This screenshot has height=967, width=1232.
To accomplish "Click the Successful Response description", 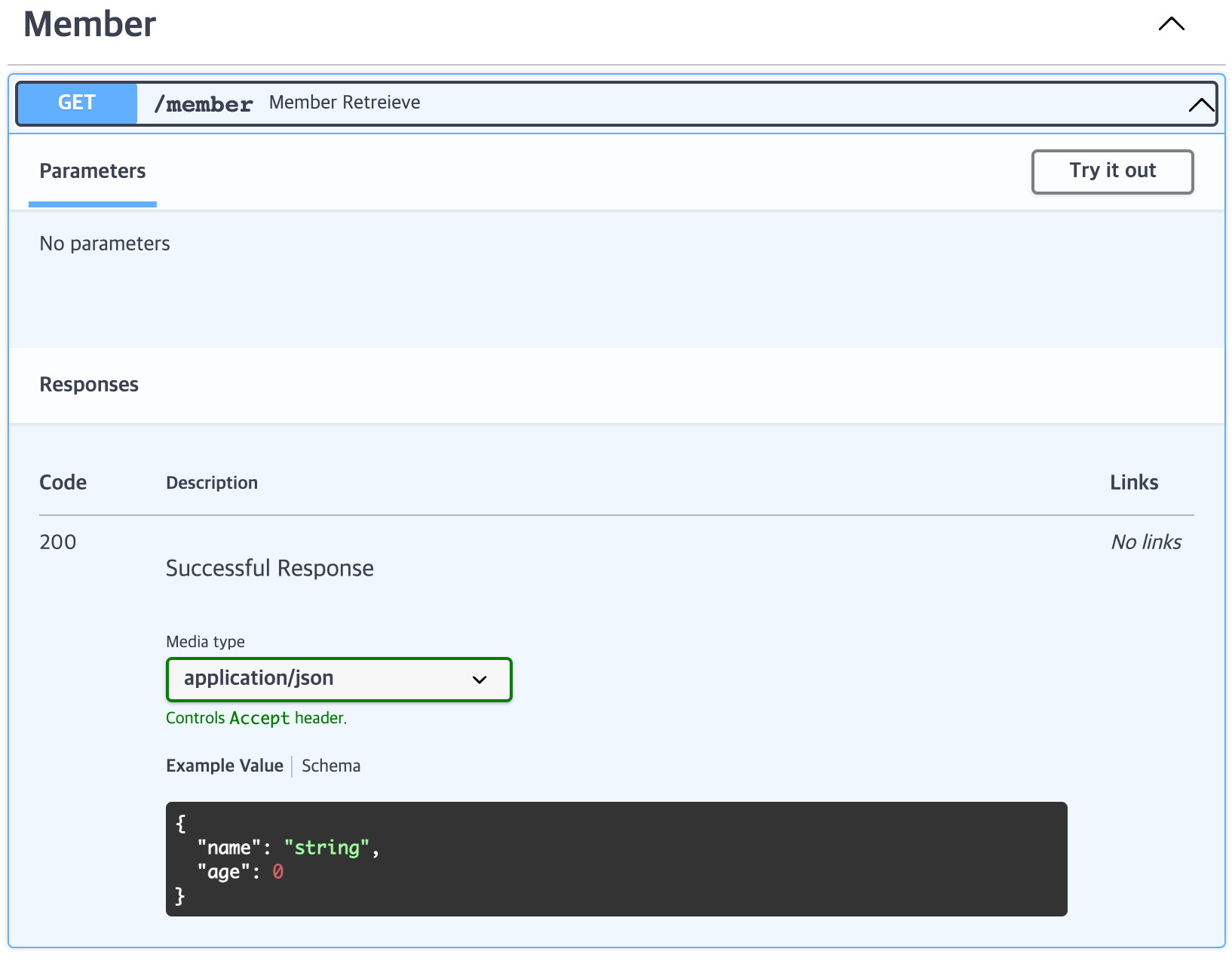I will pos(270,568).
